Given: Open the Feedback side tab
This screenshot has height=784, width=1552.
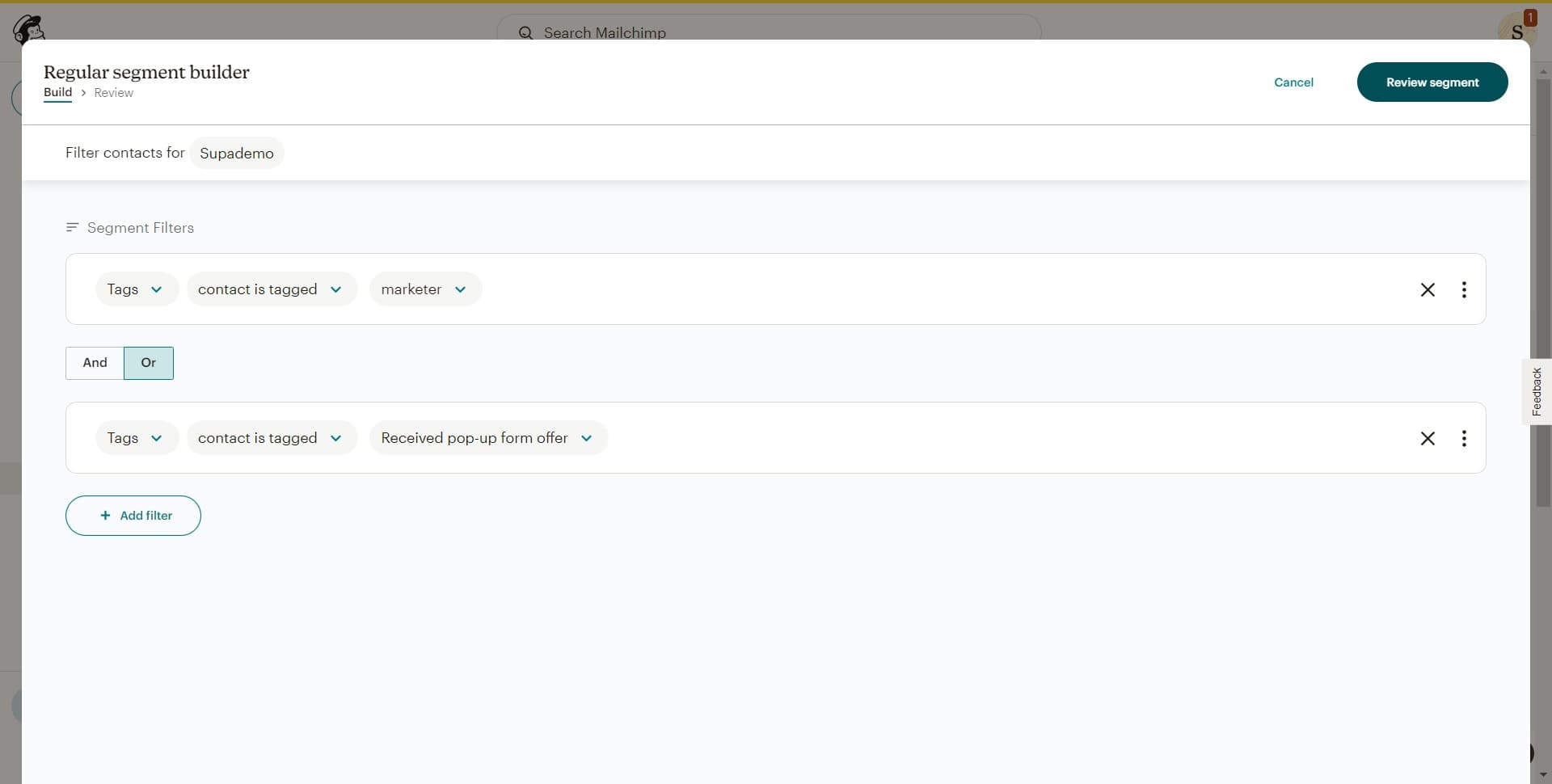Looking at the screenshot, I should pyautogui.click(x=1537, y=392).
